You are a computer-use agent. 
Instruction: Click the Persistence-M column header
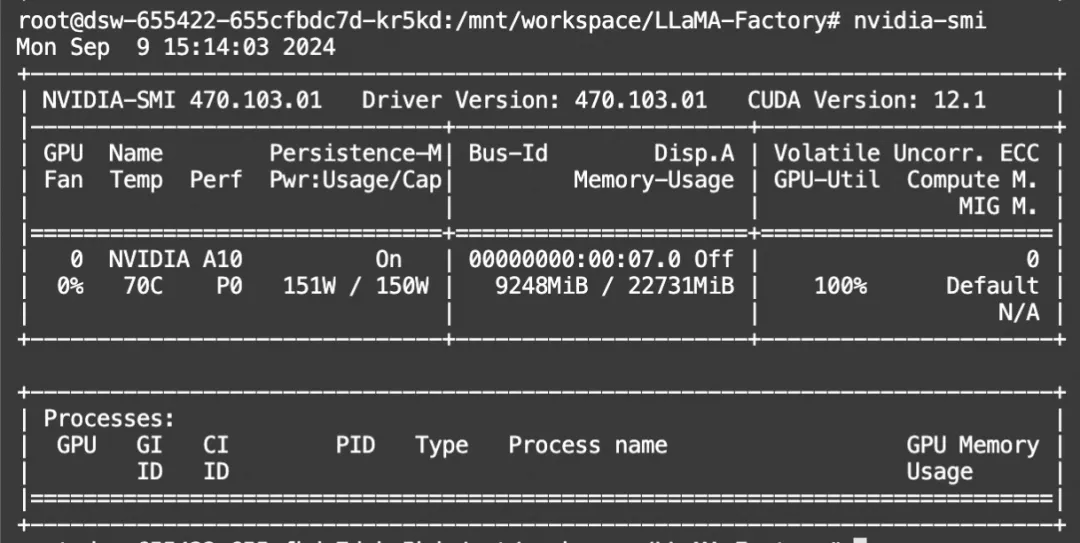point(355,154)
